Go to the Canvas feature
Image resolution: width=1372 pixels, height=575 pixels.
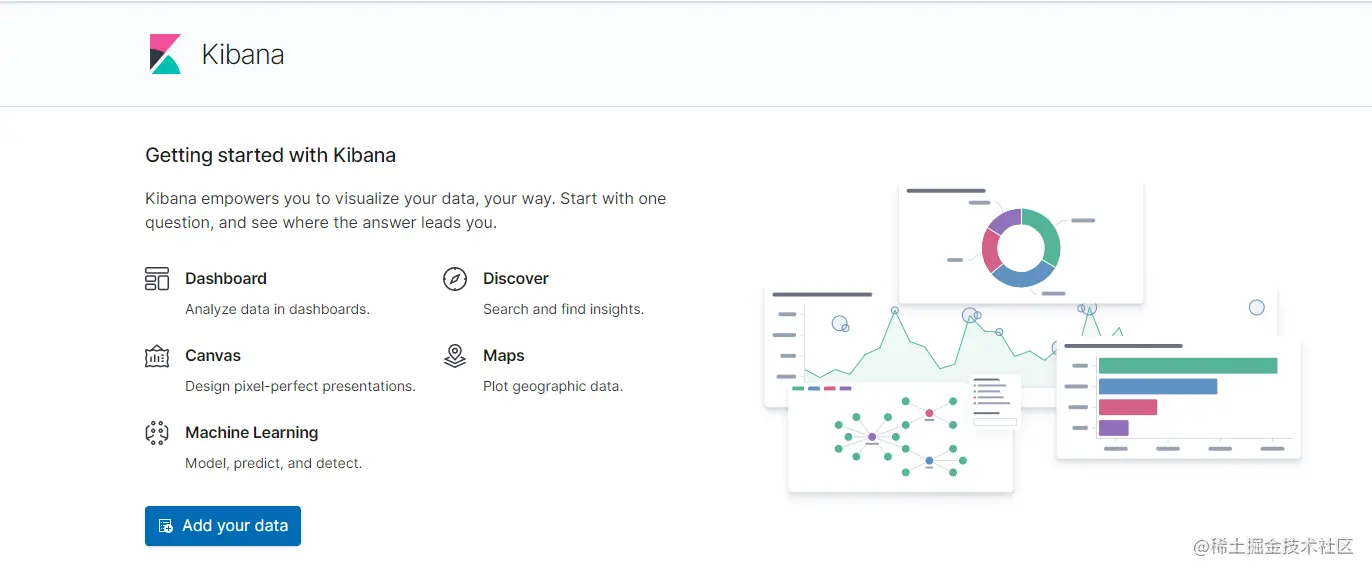(213, 356)
